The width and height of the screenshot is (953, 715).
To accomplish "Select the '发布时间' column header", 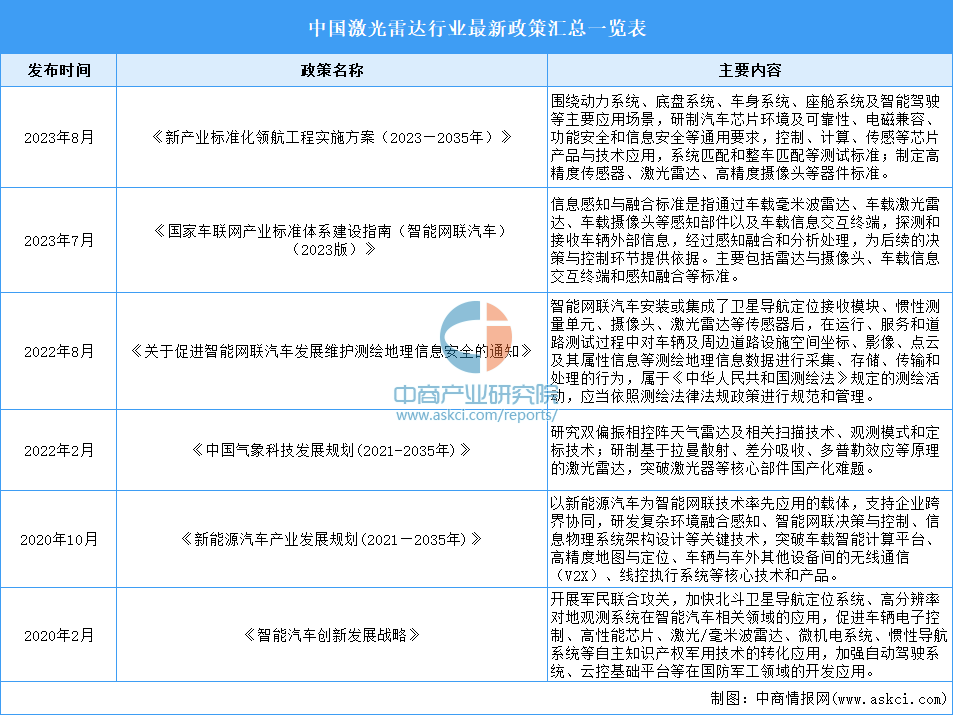I will point(59,71).
